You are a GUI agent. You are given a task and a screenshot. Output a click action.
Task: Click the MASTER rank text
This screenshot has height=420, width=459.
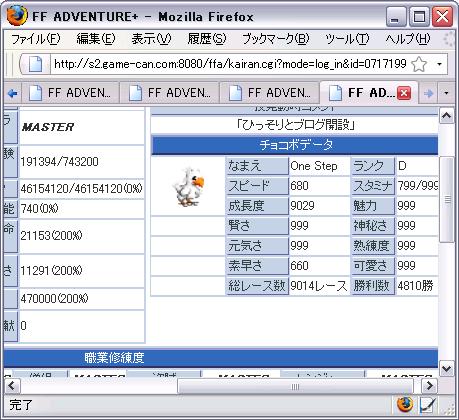[x=48, y=127]
